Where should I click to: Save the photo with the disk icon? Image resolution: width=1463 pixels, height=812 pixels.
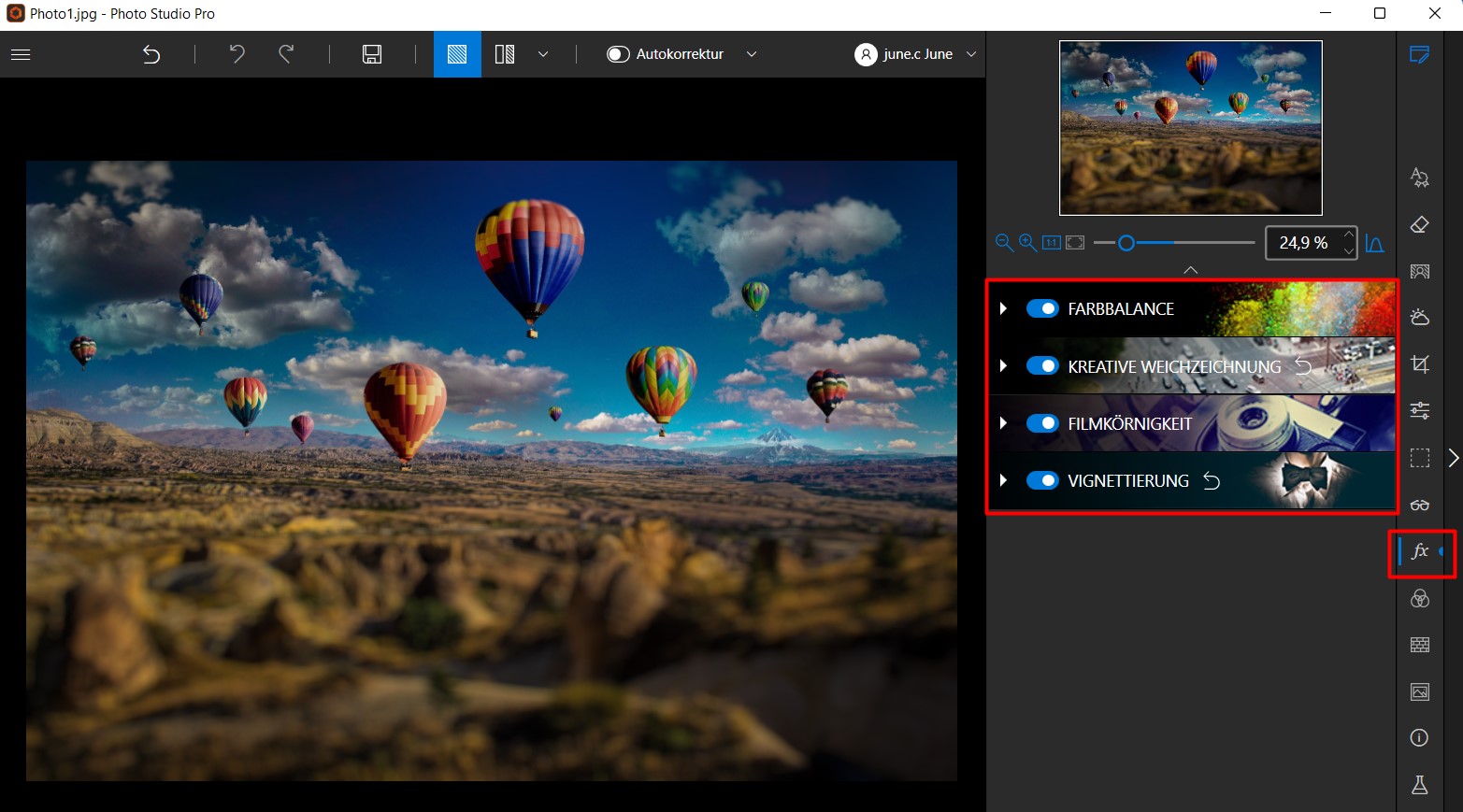click(x=372, y=54)
